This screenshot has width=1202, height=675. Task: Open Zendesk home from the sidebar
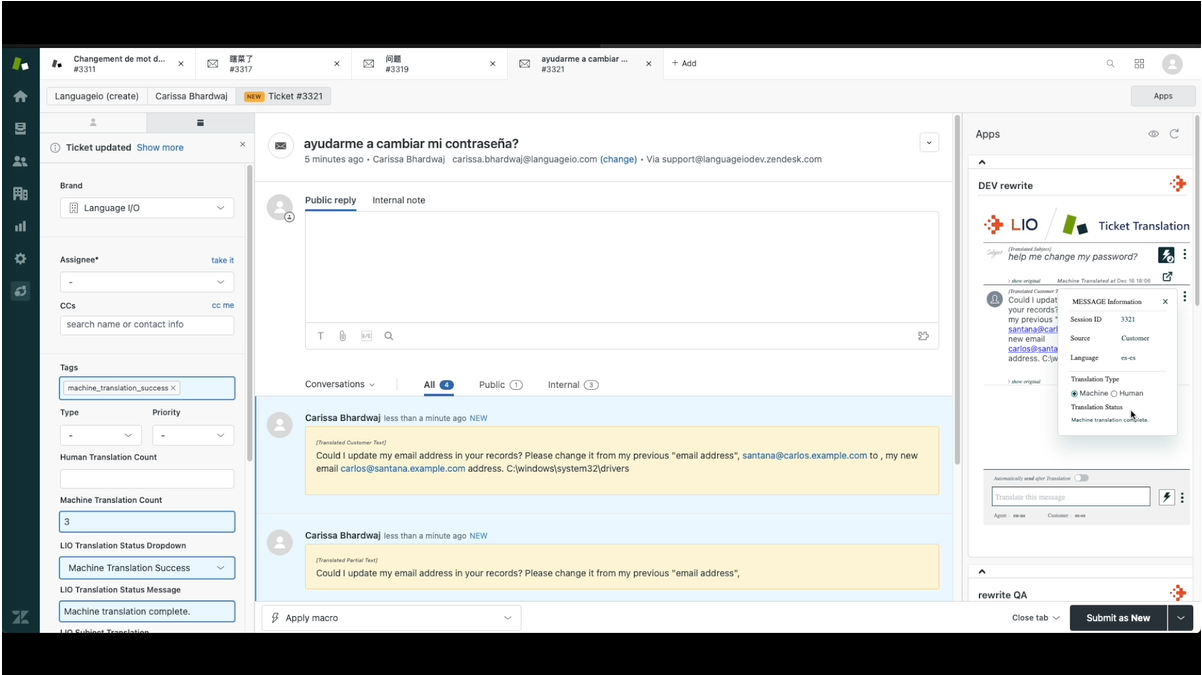20,96
